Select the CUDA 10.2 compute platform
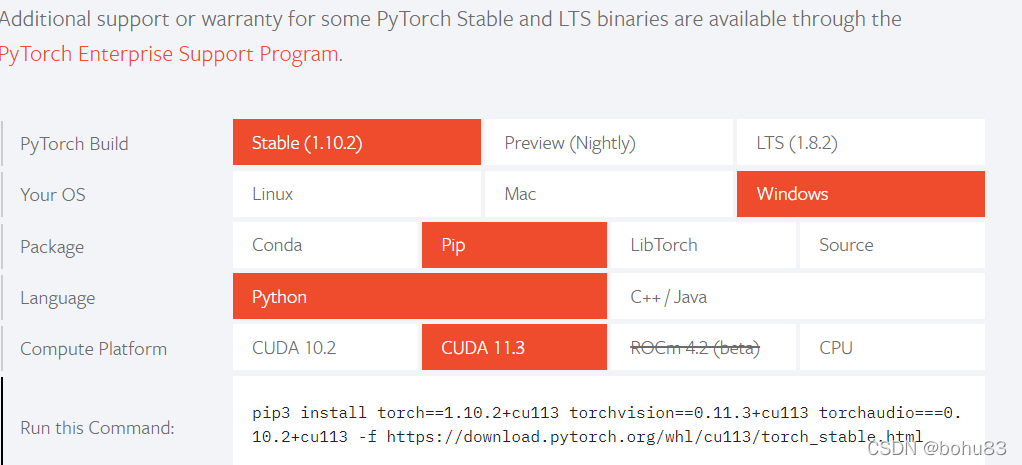Screen dimensions: 1022x465 click(325, 348)
